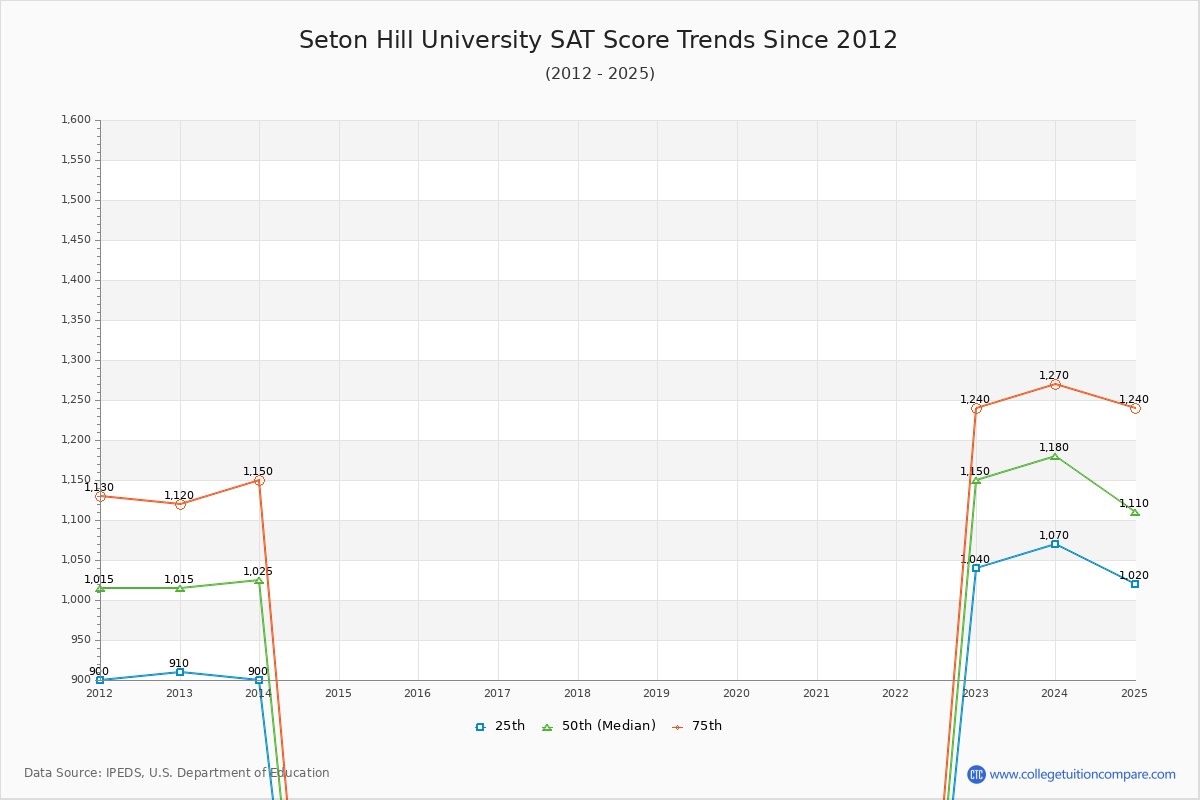Select the 2012 median marker 1,015
The image size is (1200, 800).
point(100,588)
